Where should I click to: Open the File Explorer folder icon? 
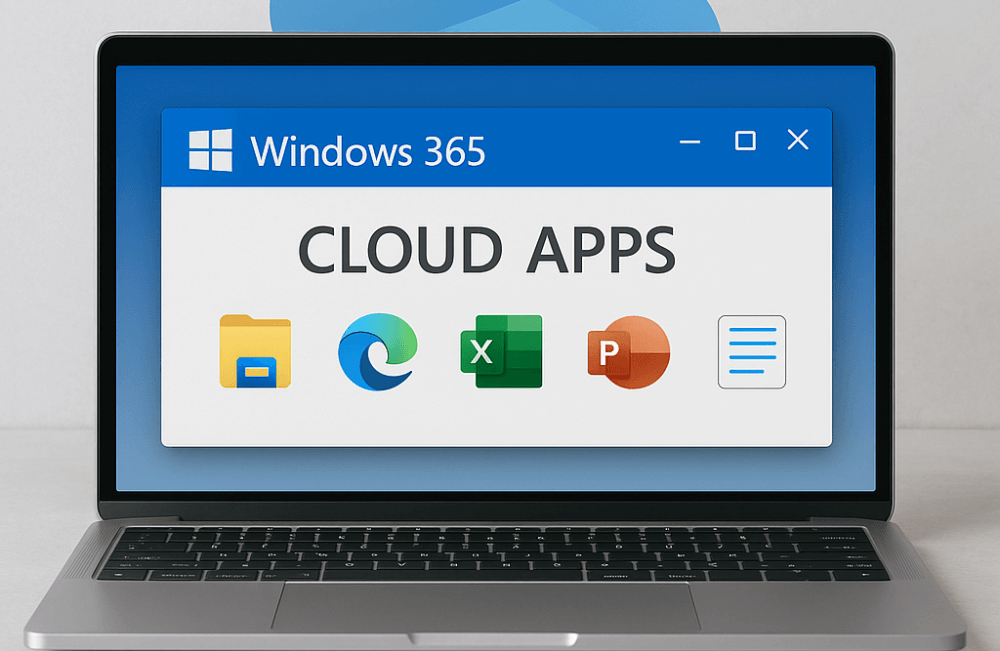(x=255, y=351)
